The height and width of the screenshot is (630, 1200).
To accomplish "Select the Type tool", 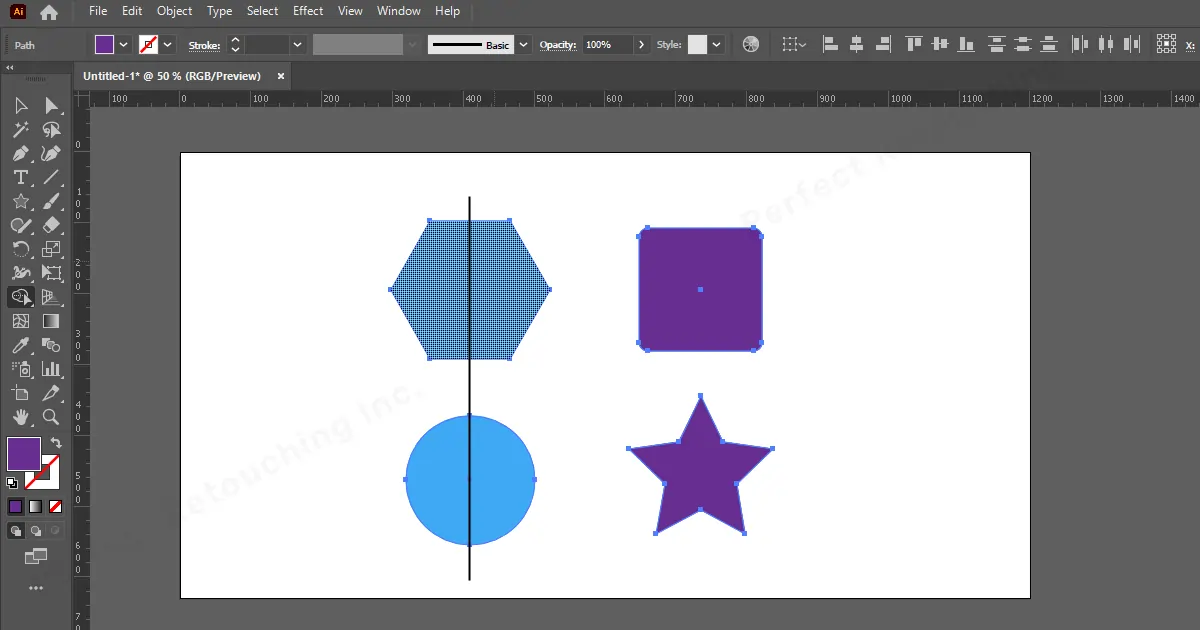I will (x=20, y=177).
